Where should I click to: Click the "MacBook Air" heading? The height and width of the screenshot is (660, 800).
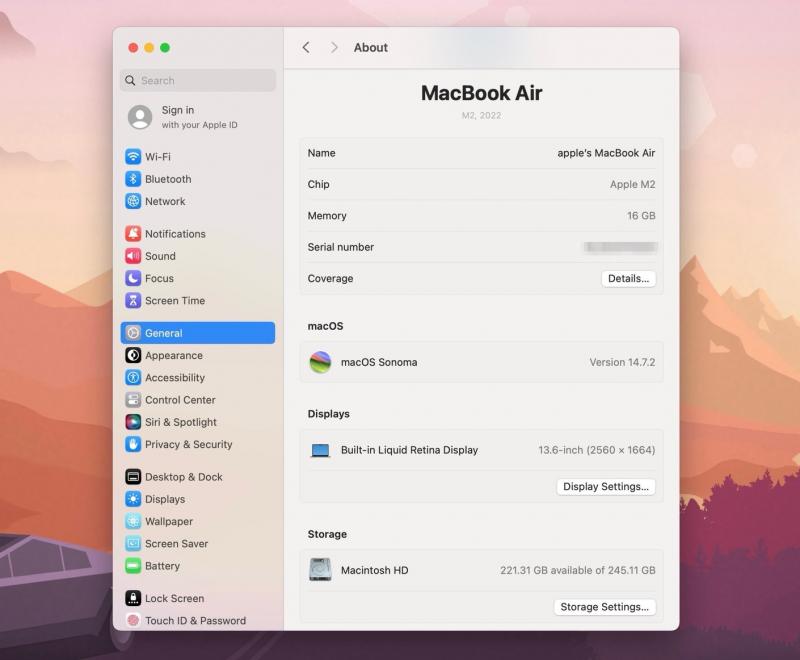(x=482, y=93)
